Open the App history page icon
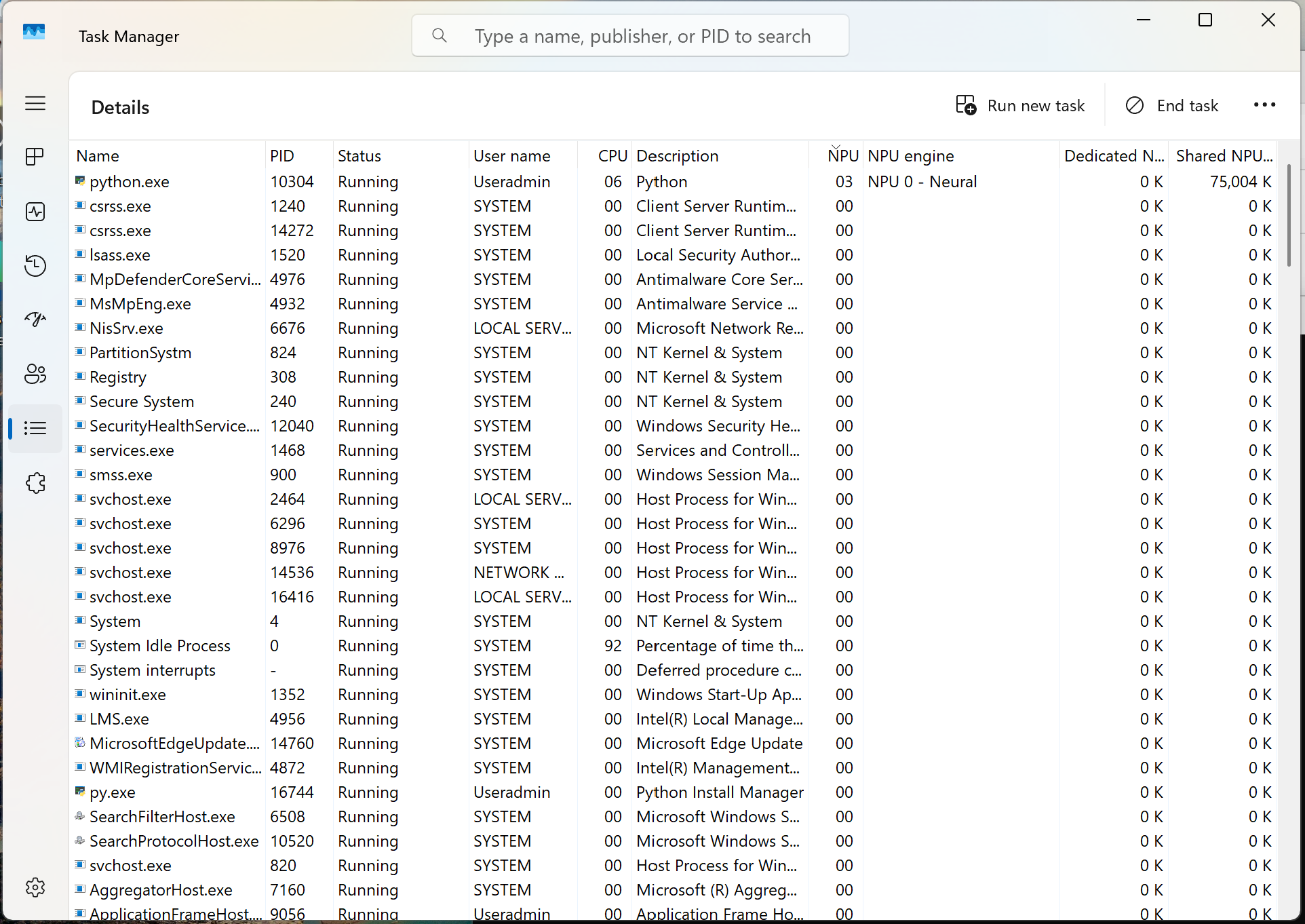Image resolution: width=1305 pixels, height=924 pixels. (x=35, y=265)
